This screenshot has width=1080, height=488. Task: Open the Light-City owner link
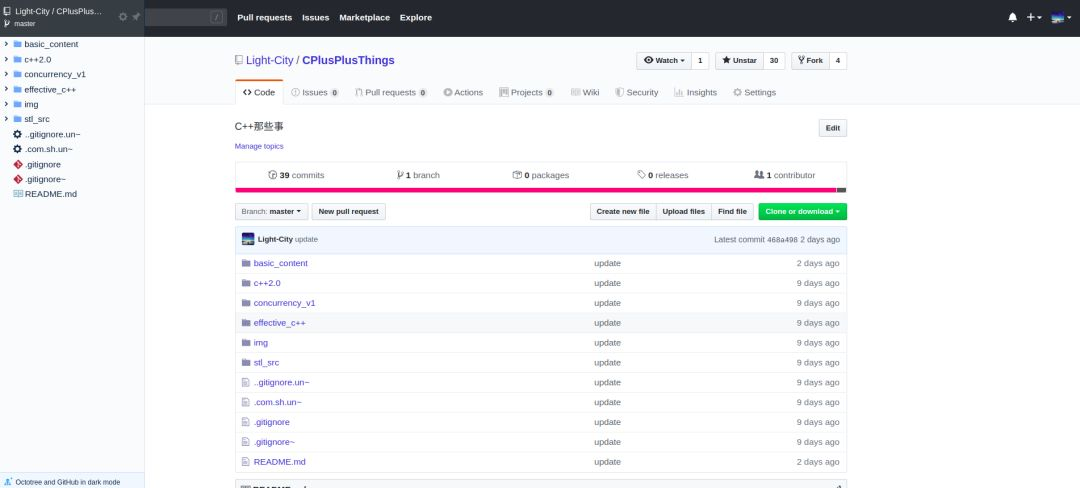click(x=269, y=61)
